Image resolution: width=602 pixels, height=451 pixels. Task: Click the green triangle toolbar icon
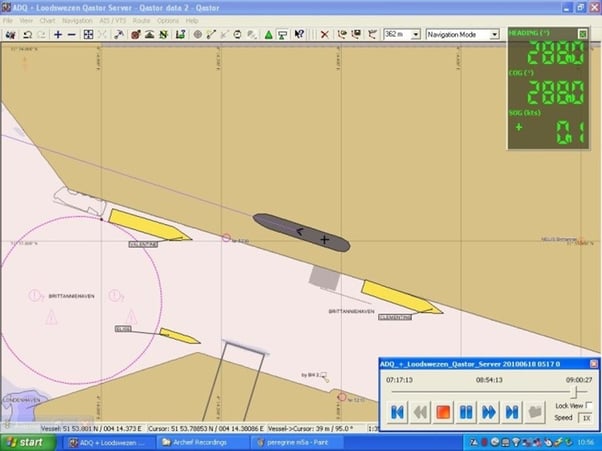[269, 34]
